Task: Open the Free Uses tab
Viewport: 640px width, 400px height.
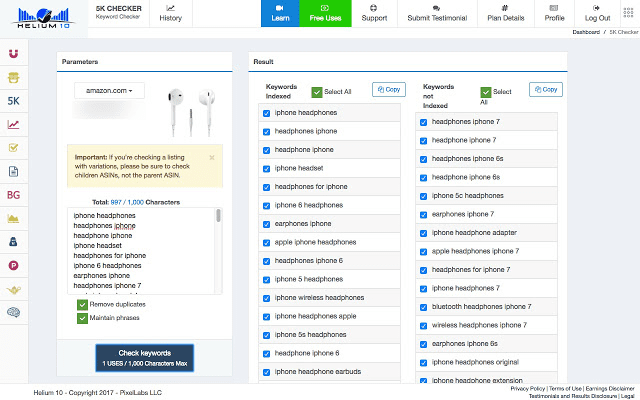Action: tap(325, 13)
